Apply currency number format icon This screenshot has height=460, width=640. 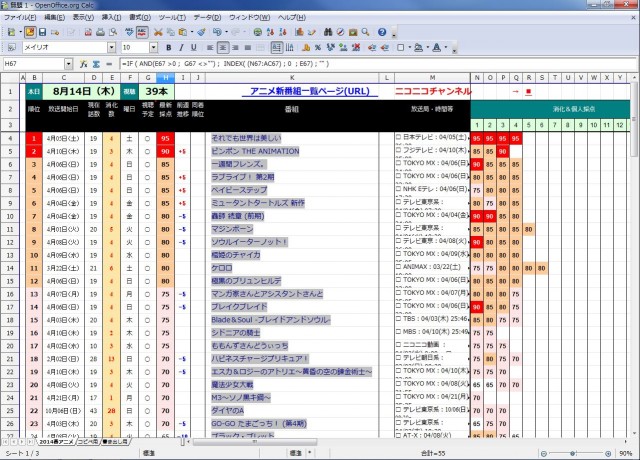pos(306,48)
